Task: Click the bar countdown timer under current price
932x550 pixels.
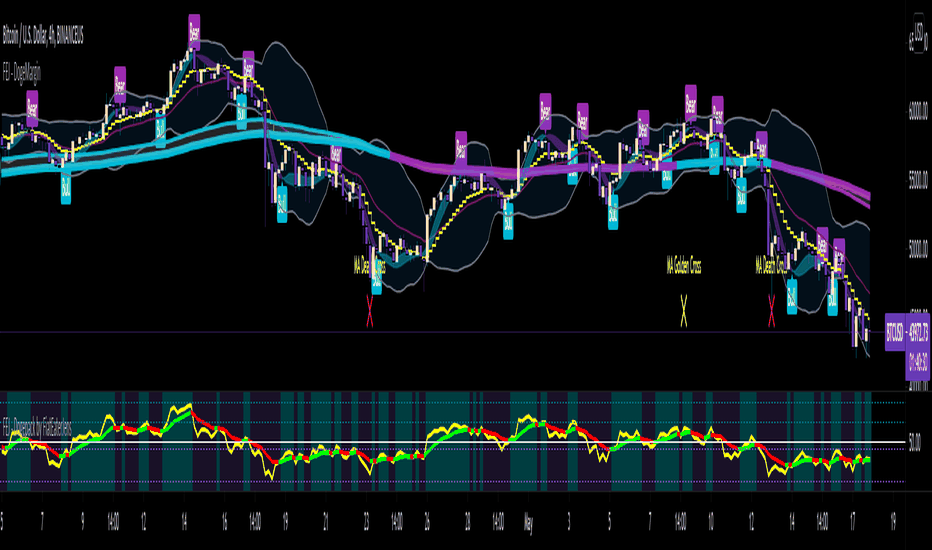Action: (918, 362)
